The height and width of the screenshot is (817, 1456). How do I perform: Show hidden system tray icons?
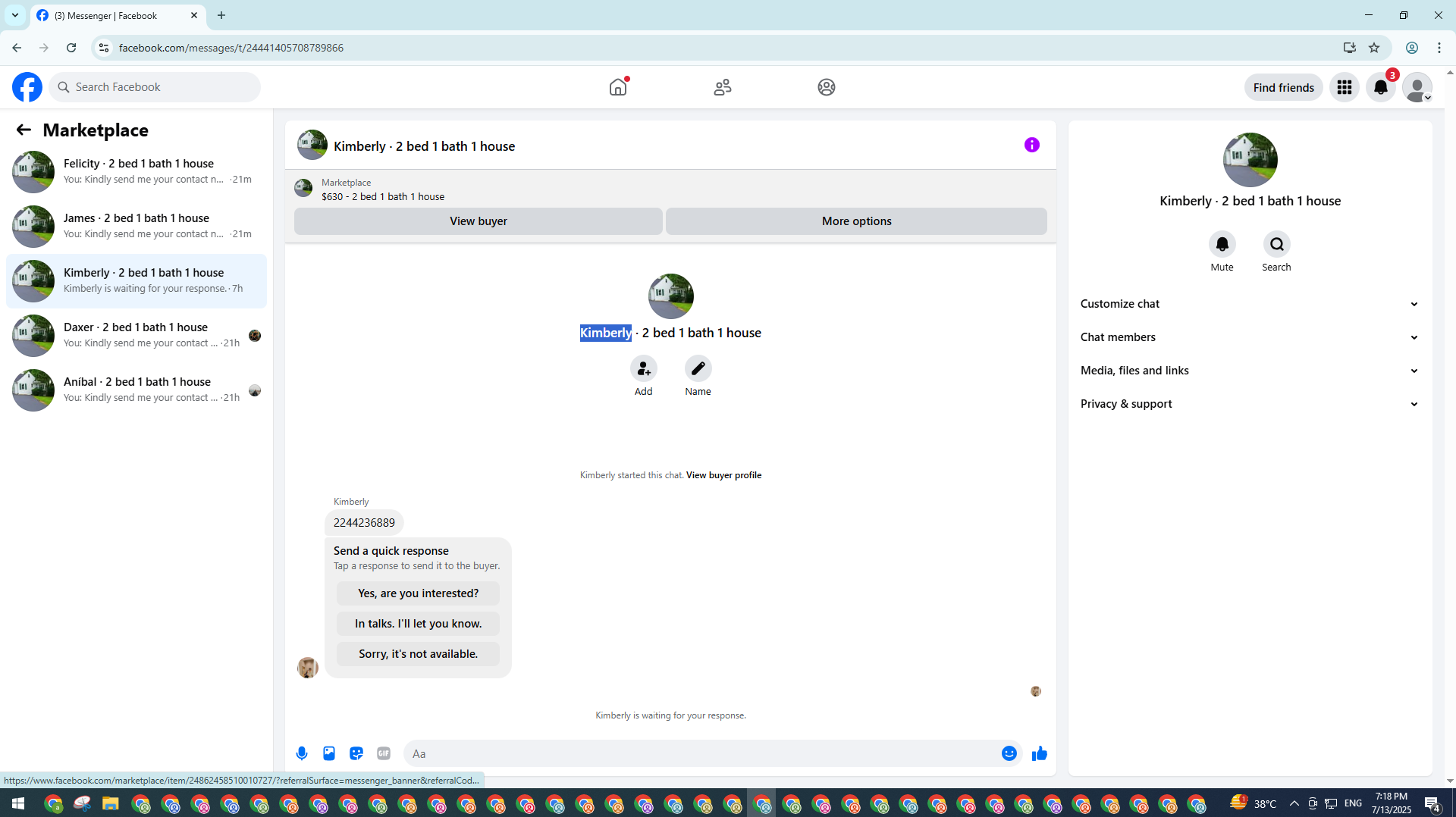pos(1294,803)
